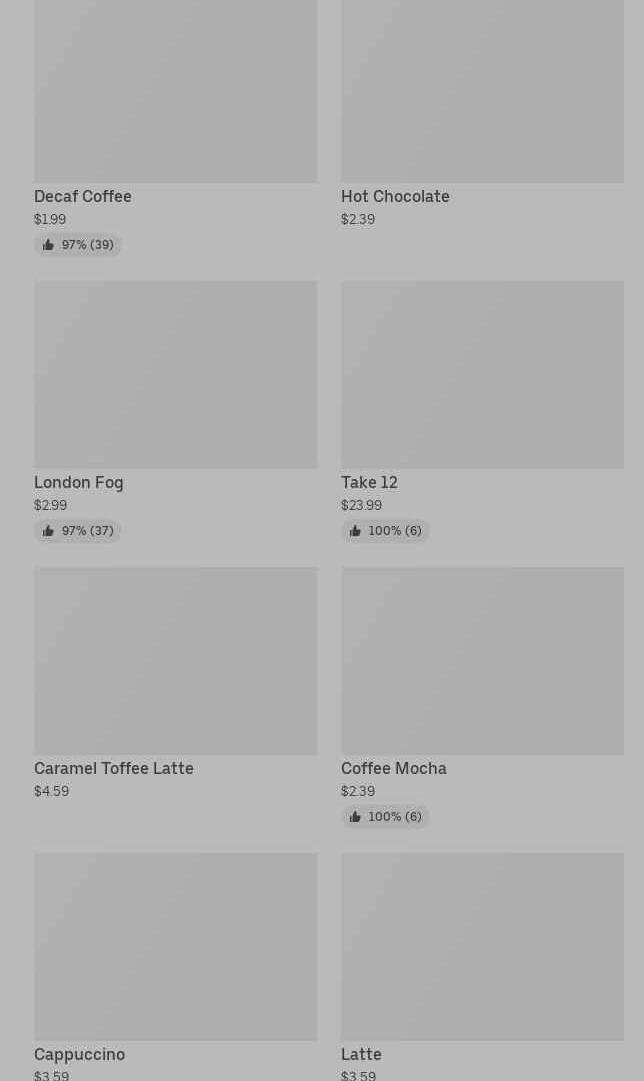Select the London Fog item name
Image resolution: width=644 pixels, height=1081 pixels.
click(79, 483)
